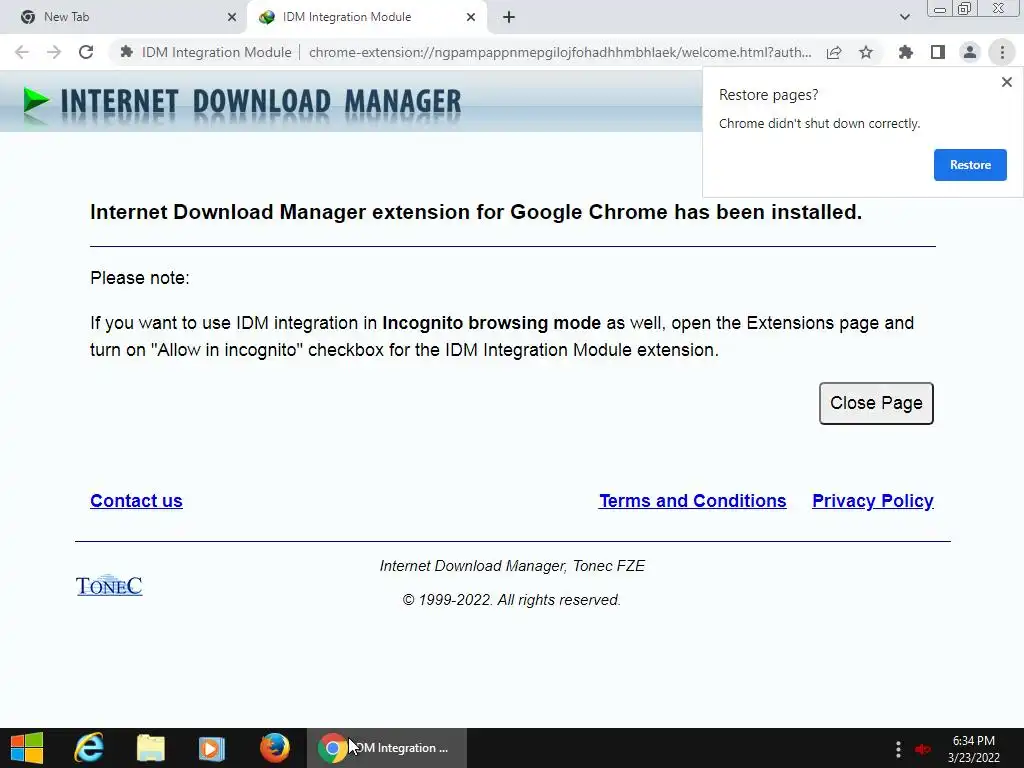Toggle the side panel icon
The width and height of the screenshot is (1024, 768).
coord(938,52)
